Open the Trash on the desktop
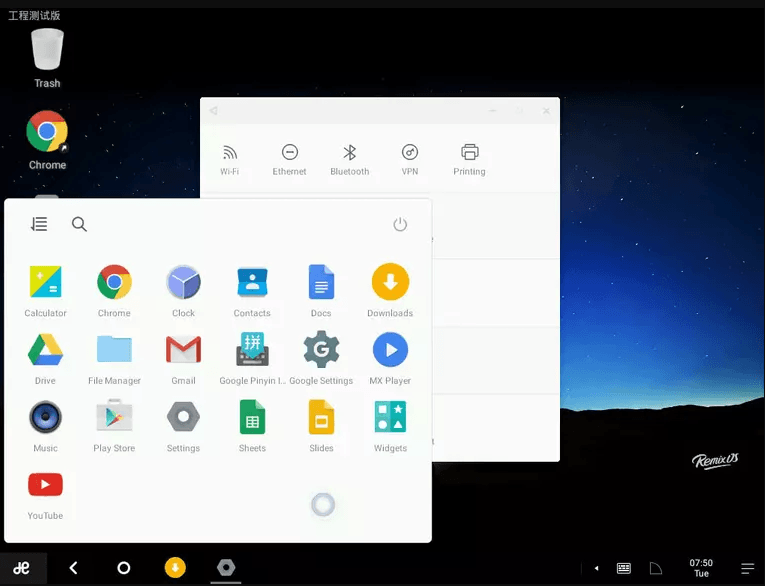The height and width of the screenshot is (586, 765). [x=47, y=58]
